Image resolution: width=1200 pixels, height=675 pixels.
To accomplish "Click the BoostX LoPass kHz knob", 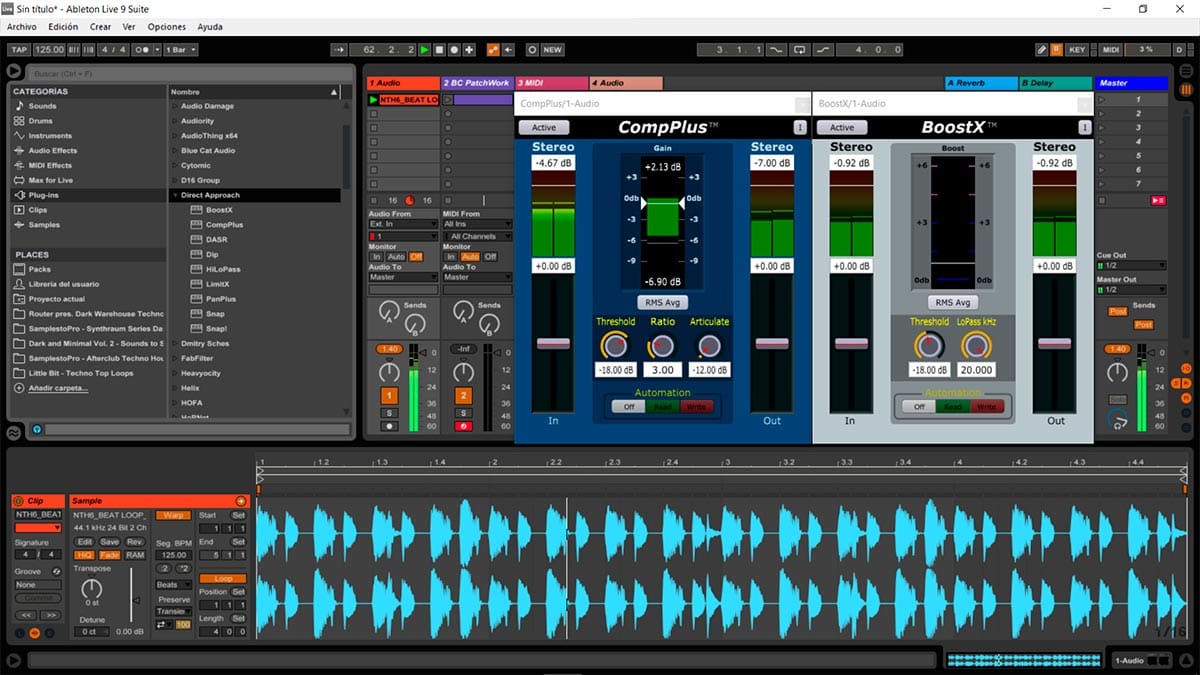I will 977,346.
